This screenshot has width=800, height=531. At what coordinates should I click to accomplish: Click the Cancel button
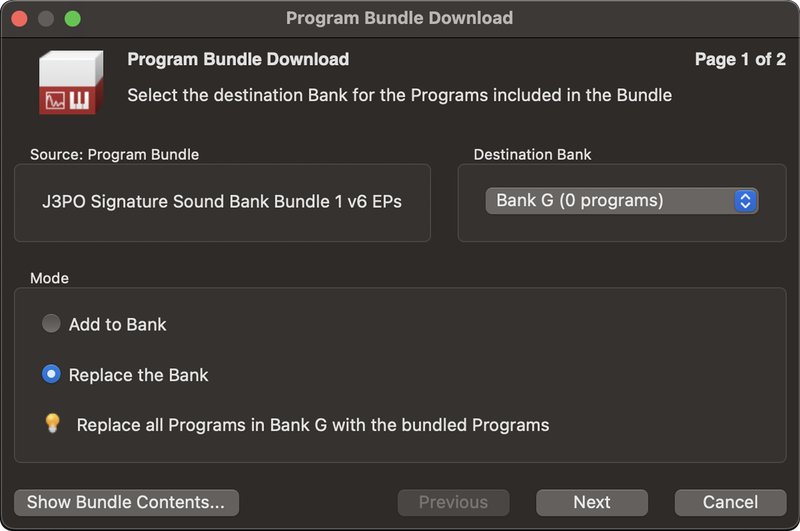pyautogui.click(x=730, y=502)
